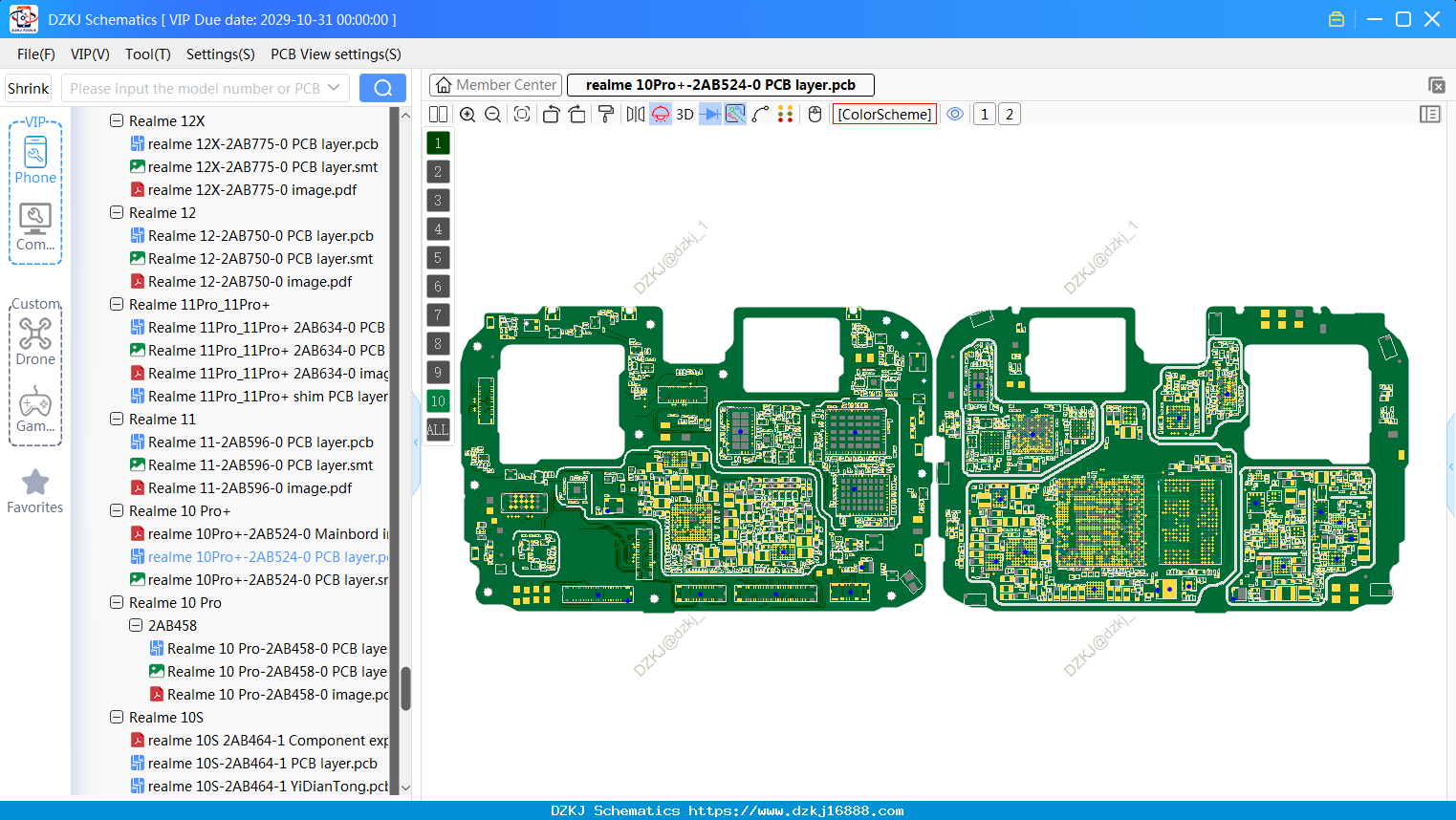Open the Tool(T) menu
1456x820 pixels.
(x=148, y=54)
